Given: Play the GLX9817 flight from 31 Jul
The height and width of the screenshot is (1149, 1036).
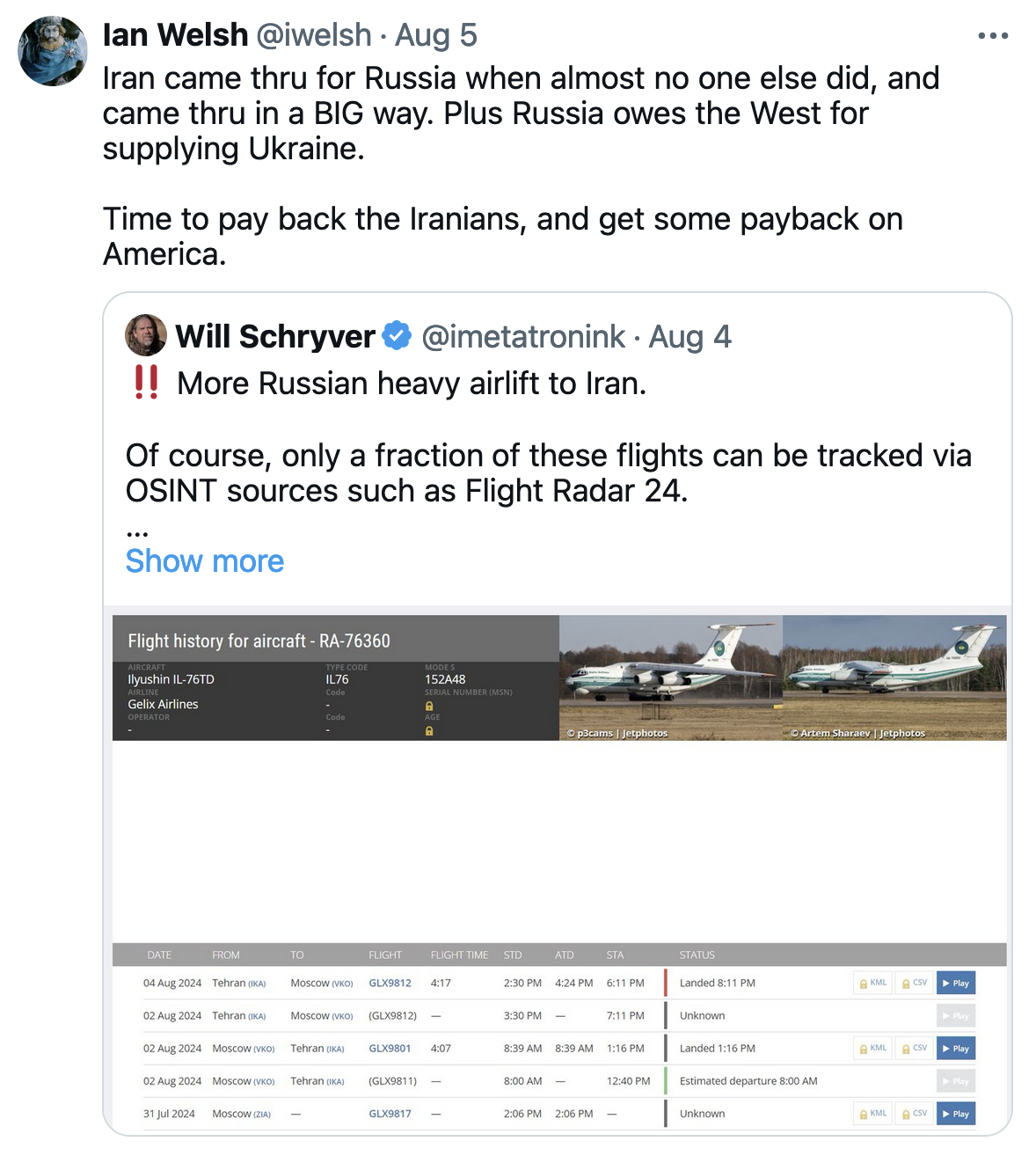Looking at the screenshot, I should click(956, 1114).
